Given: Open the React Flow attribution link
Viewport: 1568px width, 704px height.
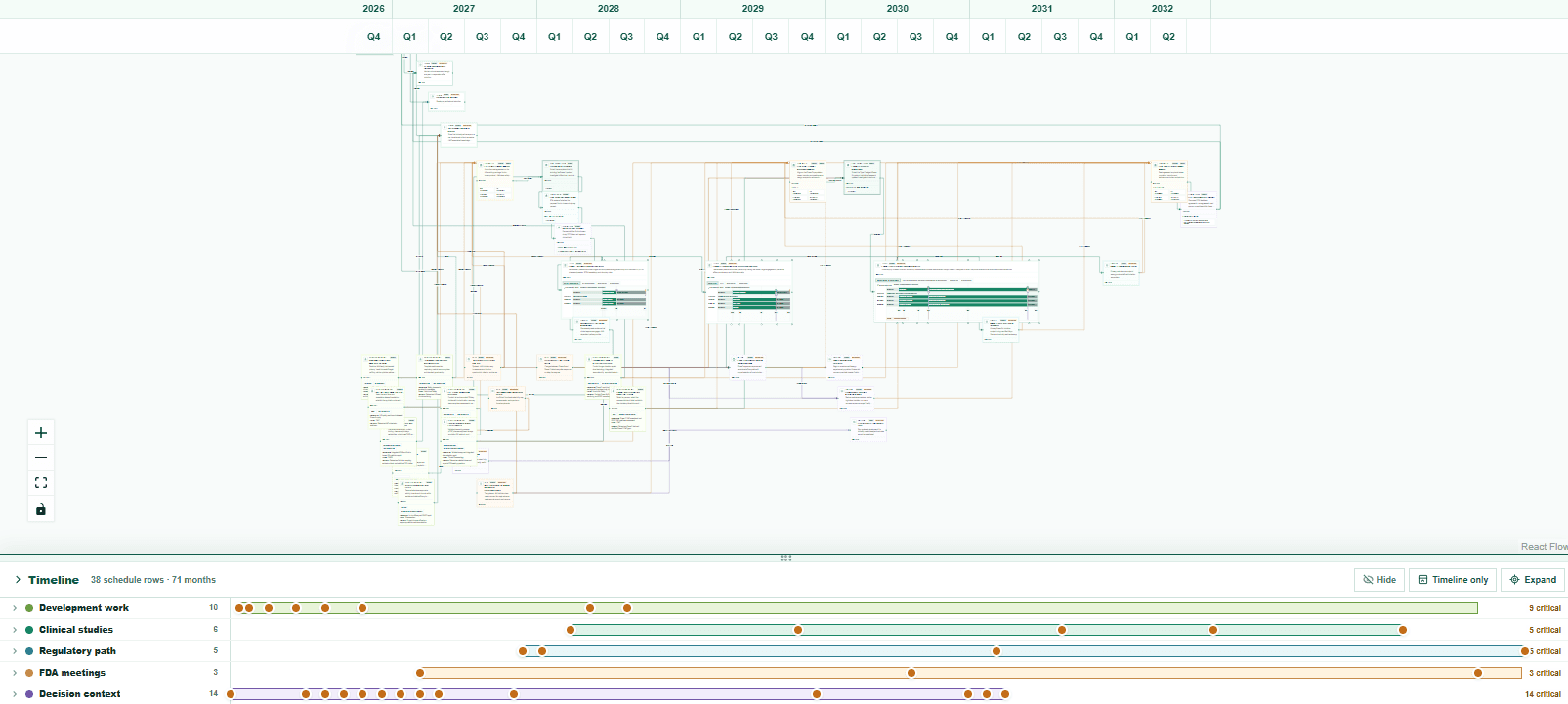Looking at the screenshot, I should (1544, 547).
